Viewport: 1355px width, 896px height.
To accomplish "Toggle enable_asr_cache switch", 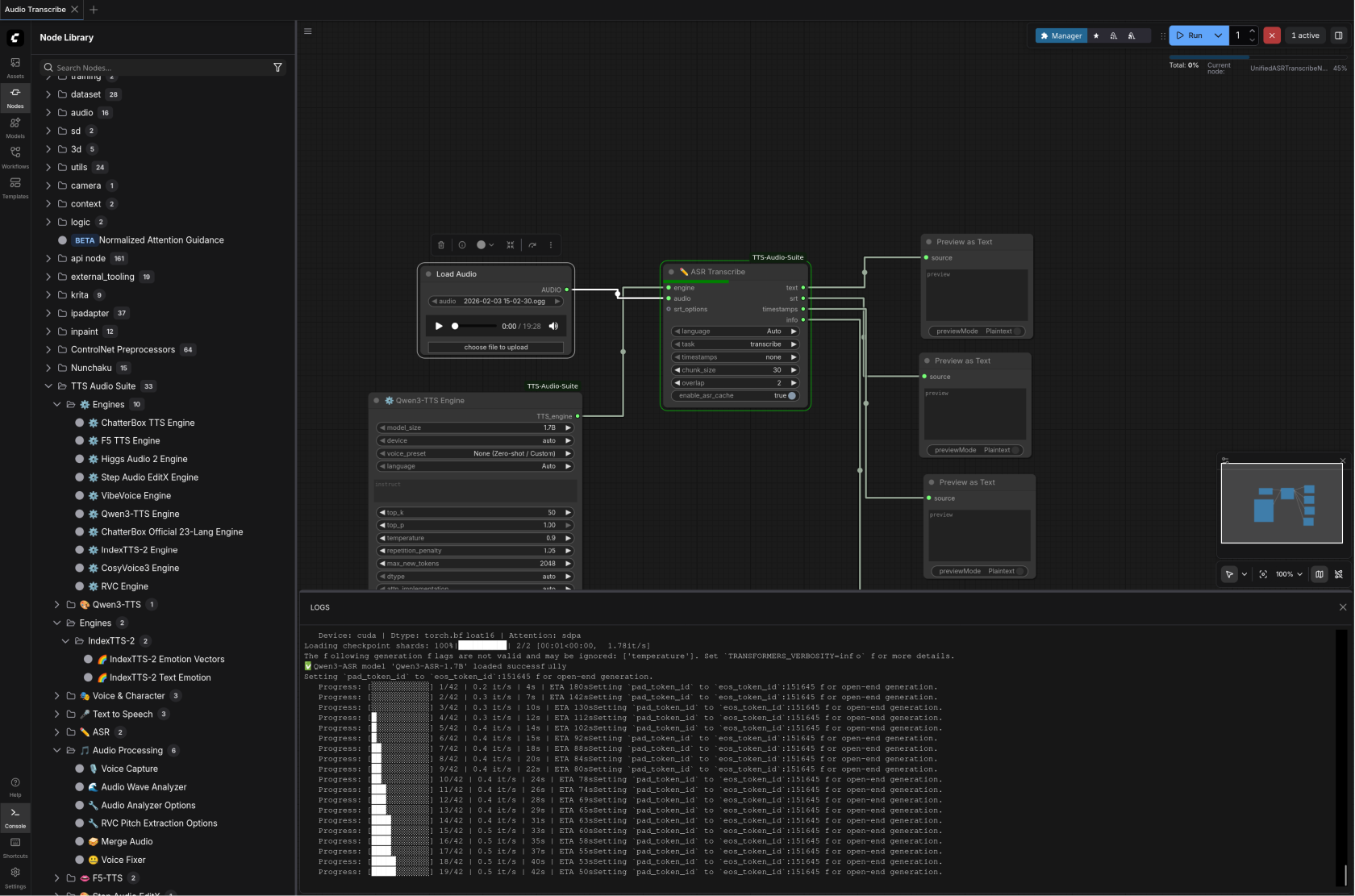I will (790, 396).
